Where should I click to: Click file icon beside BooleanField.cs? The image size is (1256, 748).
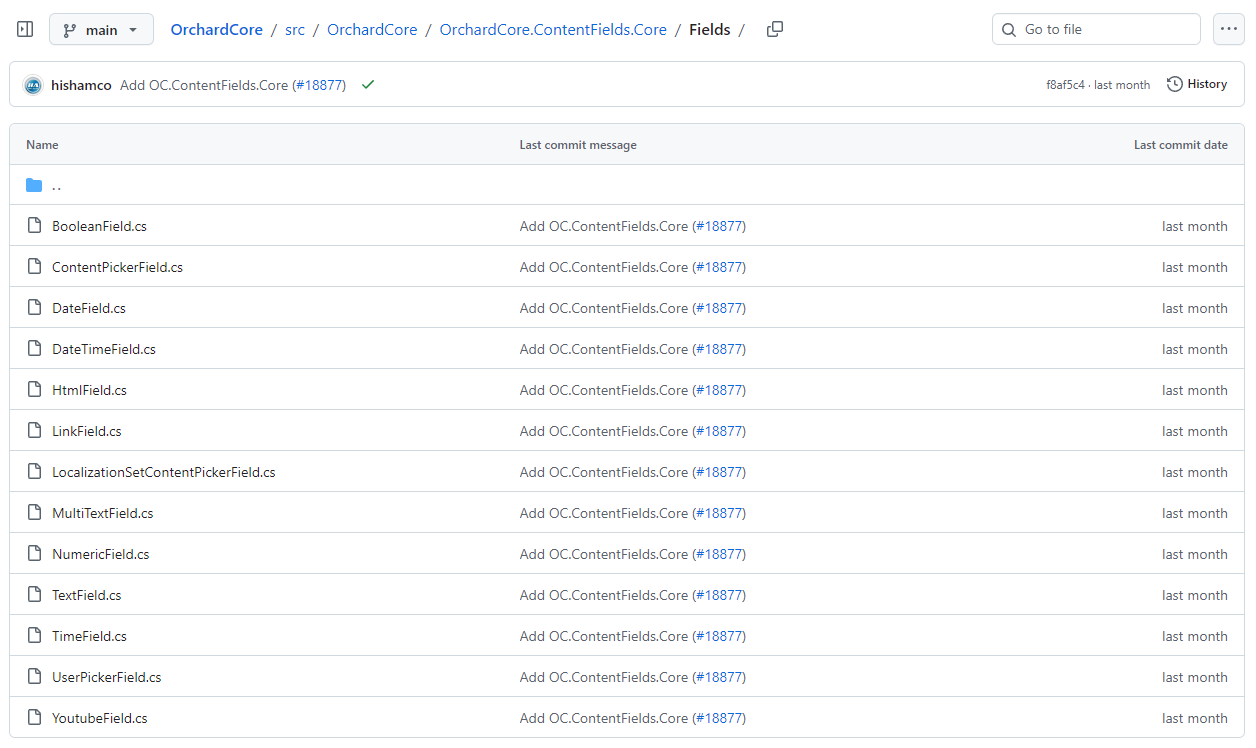coord(34,226)
